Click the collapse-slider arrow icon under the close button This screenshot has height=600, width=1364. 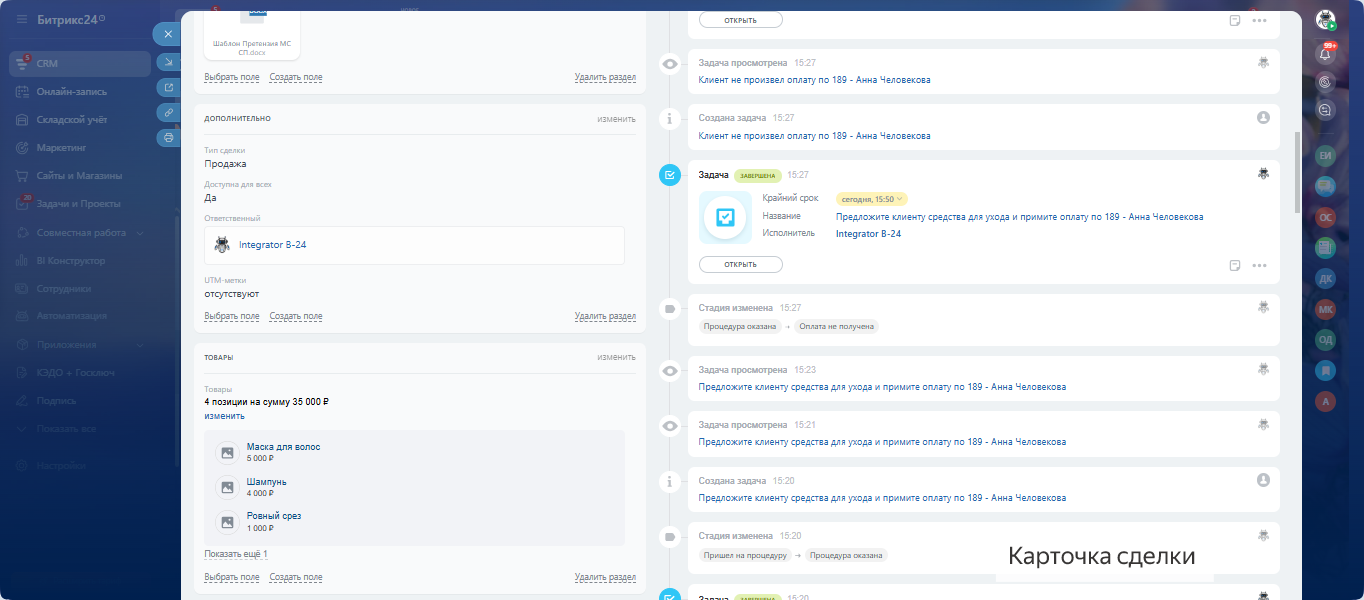168,63
